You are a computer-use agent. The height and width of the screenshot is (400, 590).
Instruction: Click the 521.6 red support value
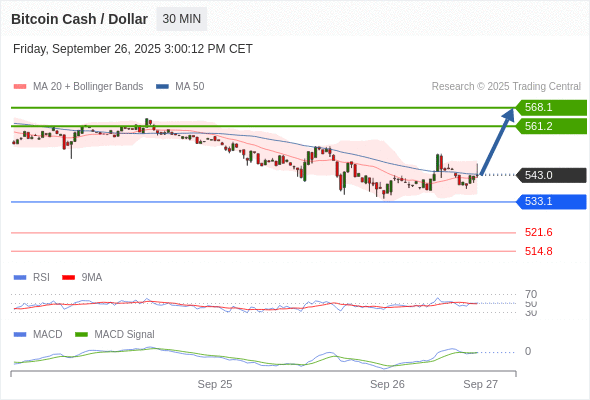[538, 233]
